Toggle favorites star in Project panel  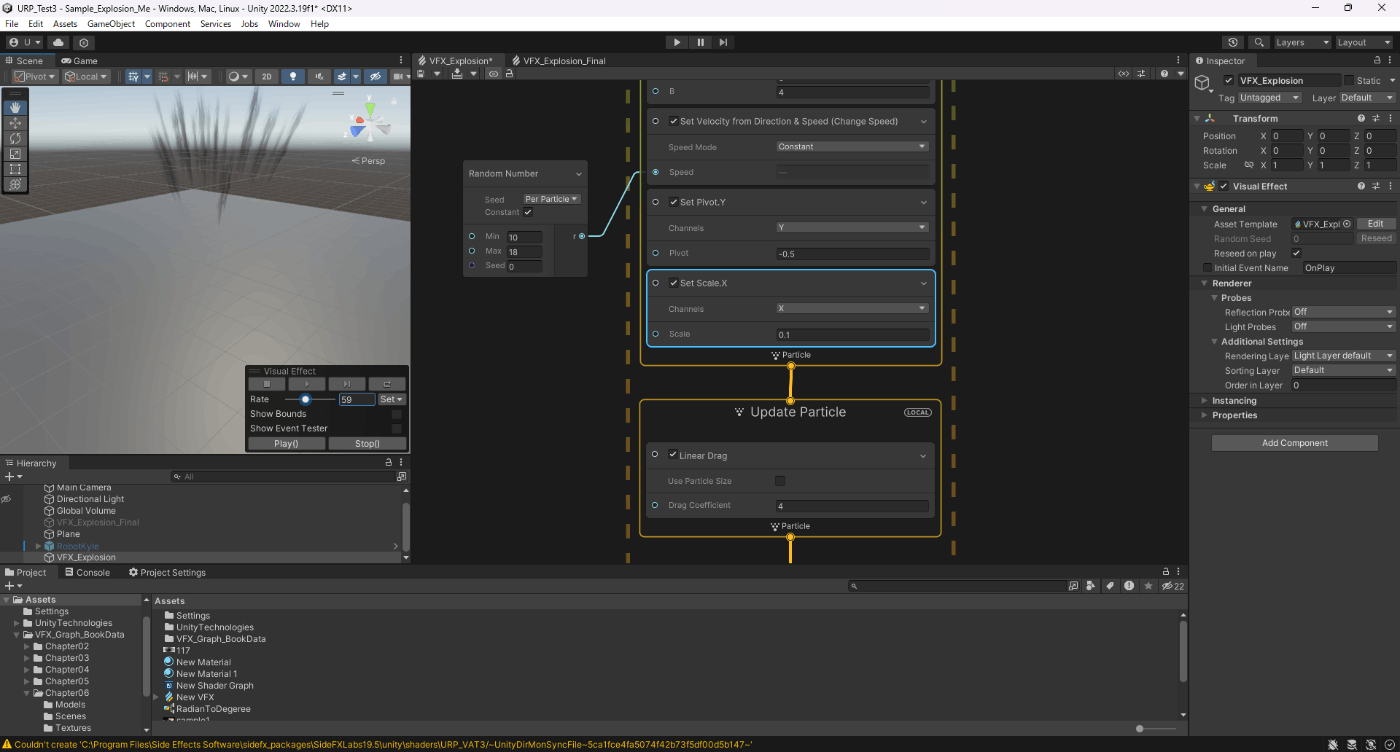point(1149,586)
